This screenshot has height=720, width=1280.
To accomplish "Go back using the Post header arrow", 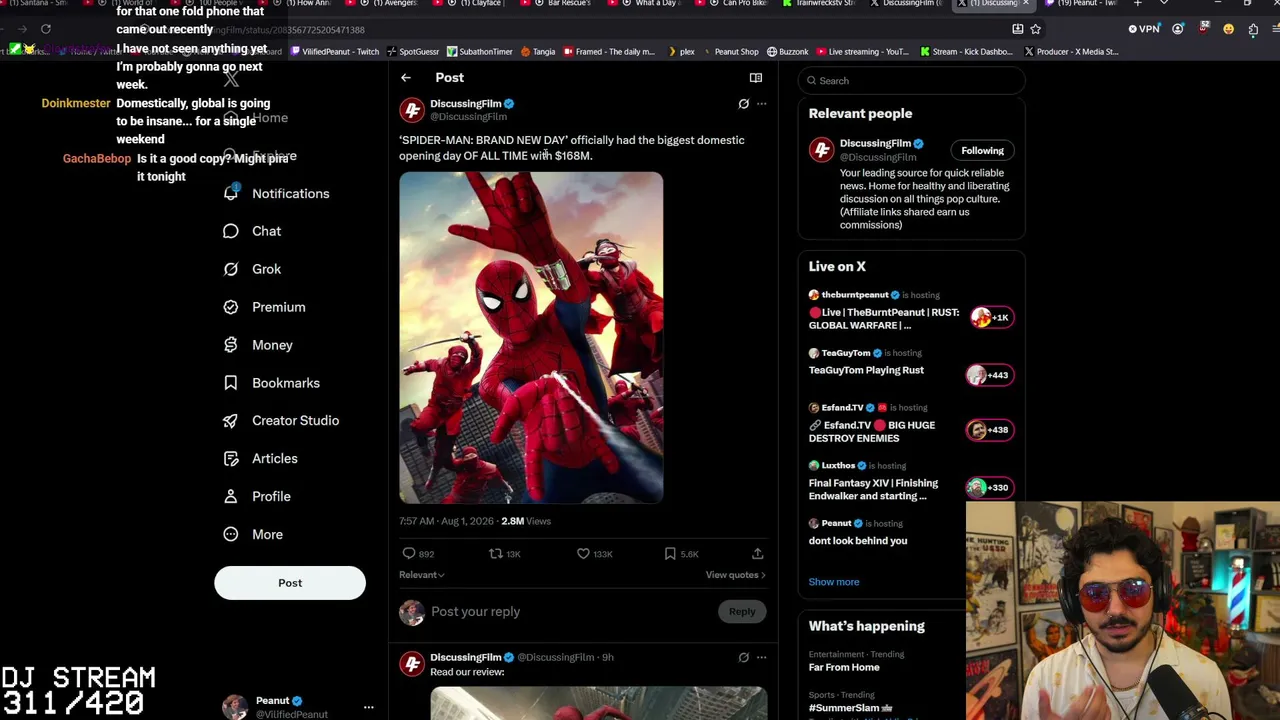I will tap(406, 78).
